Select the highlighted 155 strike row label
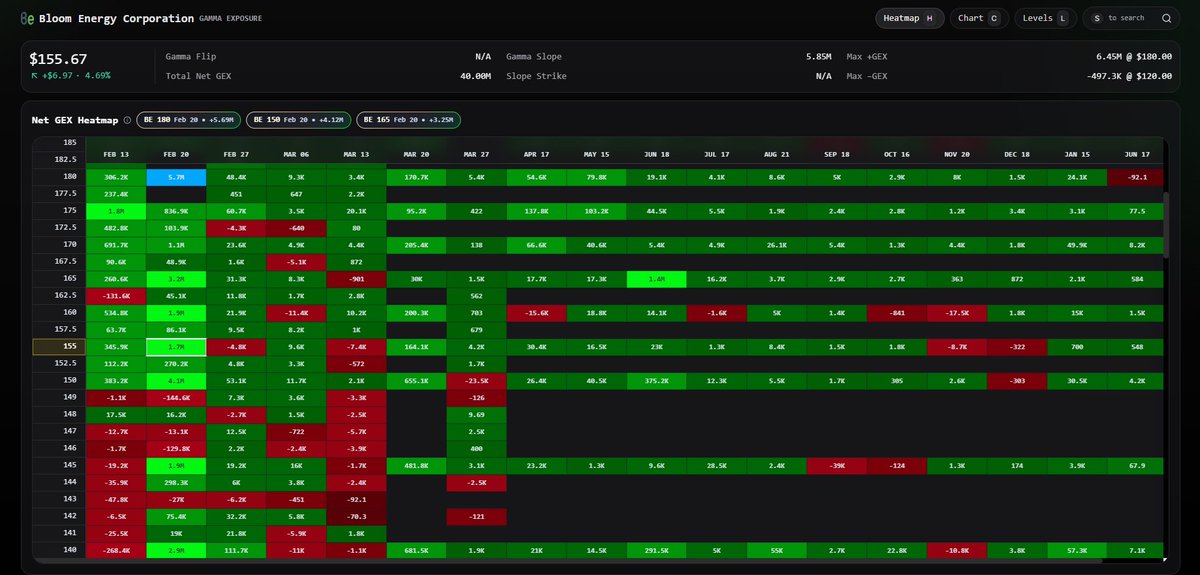This screenshot has height=575, width=1200. click(x=59, y=346)
